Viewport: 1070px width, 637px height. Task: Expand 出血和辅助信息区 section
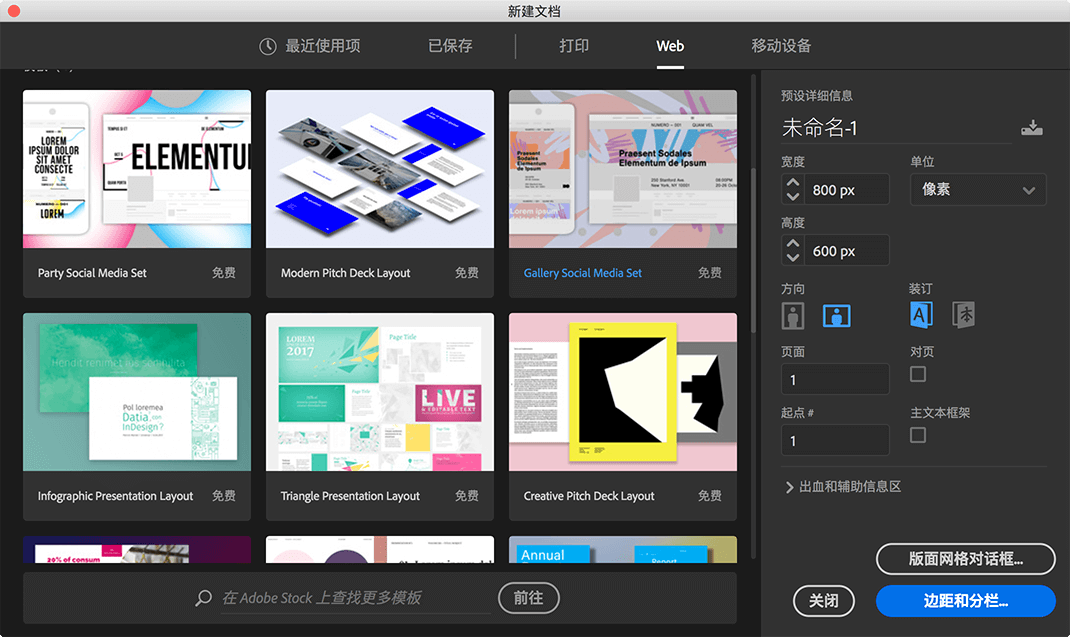843,487
